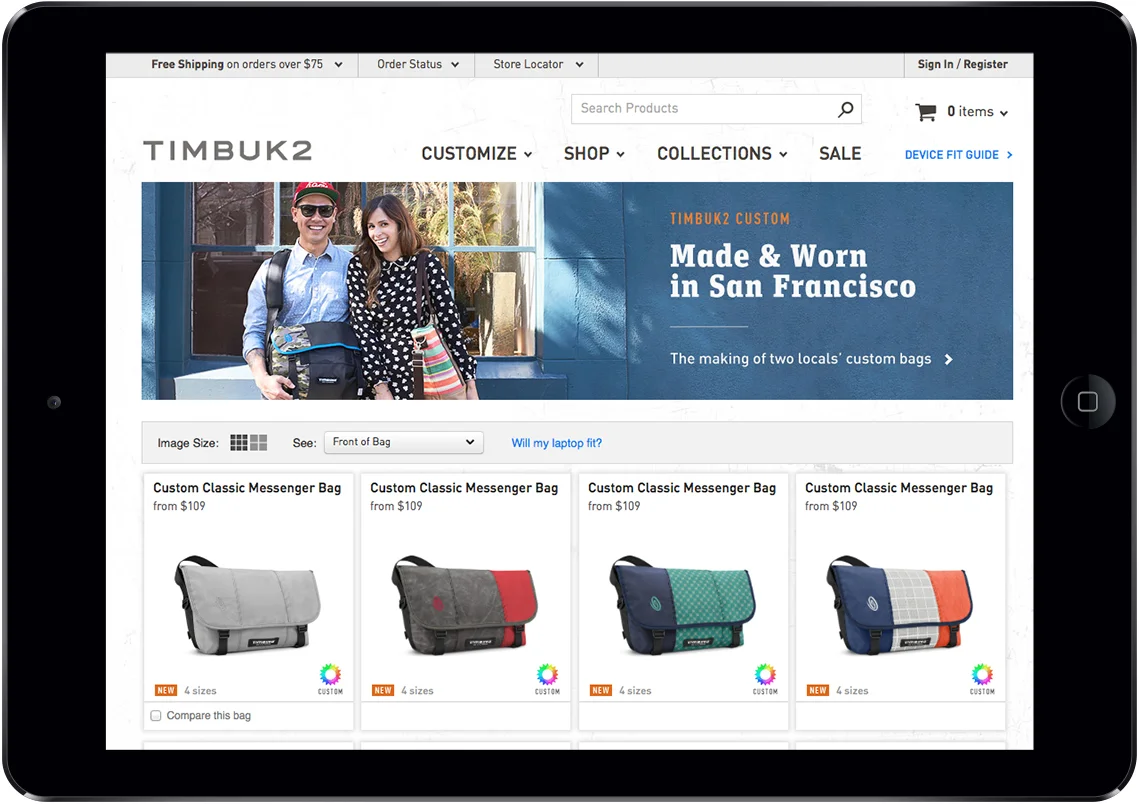Open the Front of Bag select box

404,442
